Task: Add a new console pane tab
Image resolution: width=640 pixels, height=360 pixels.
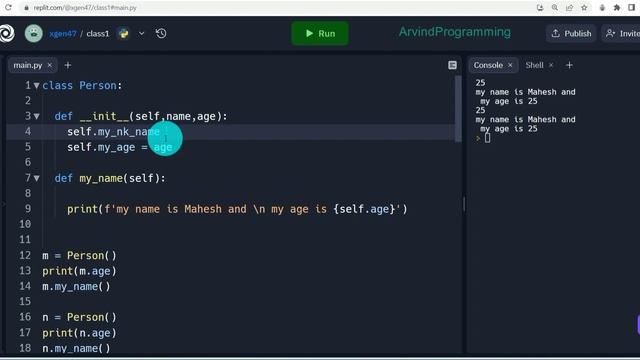Action: click(x=569, y=65)
